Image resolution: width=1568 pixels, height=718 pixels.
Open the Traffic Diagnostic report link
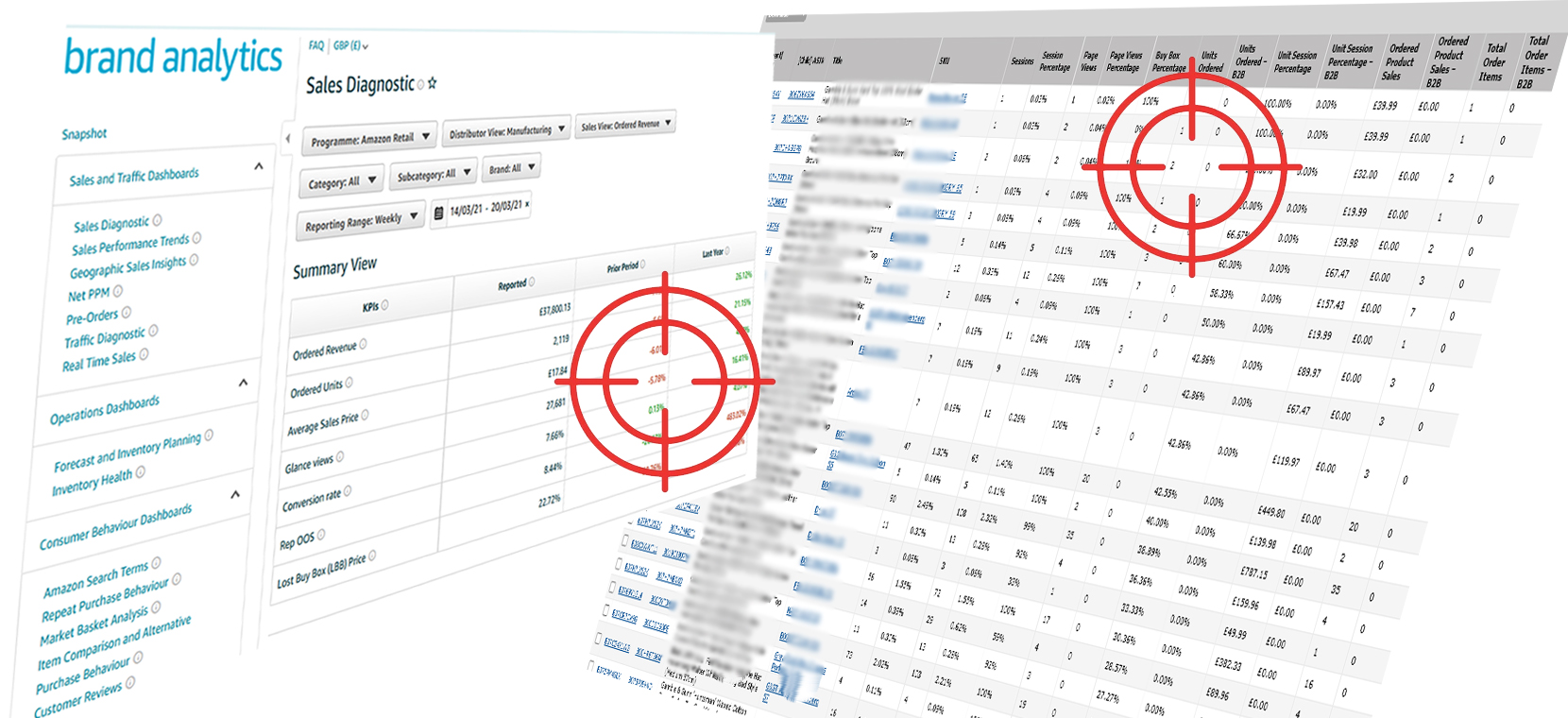pyautogui.click(x=105, y=337)
